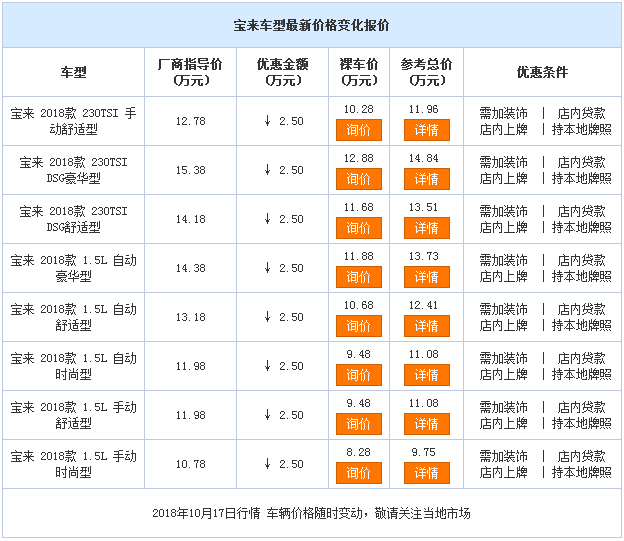Click 询价 button for 230TSI 手动舒适型

[359, 130]
